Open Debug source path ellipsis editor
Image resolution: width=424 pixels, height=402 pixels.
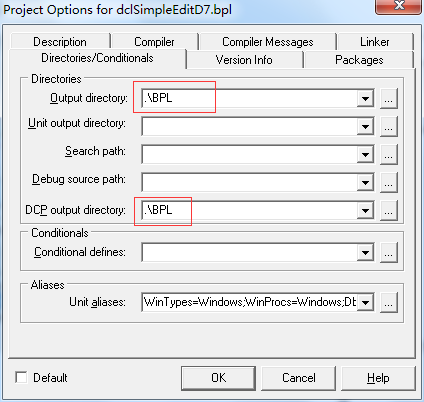(x=389, y=183)
